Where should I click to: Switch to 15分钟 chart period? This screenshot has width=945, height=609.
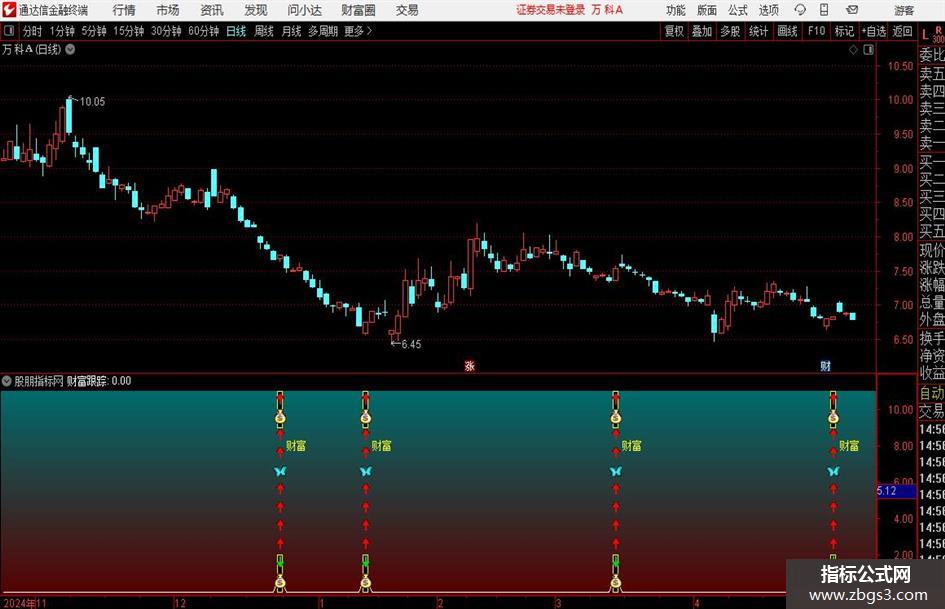(x=128, y=31)
